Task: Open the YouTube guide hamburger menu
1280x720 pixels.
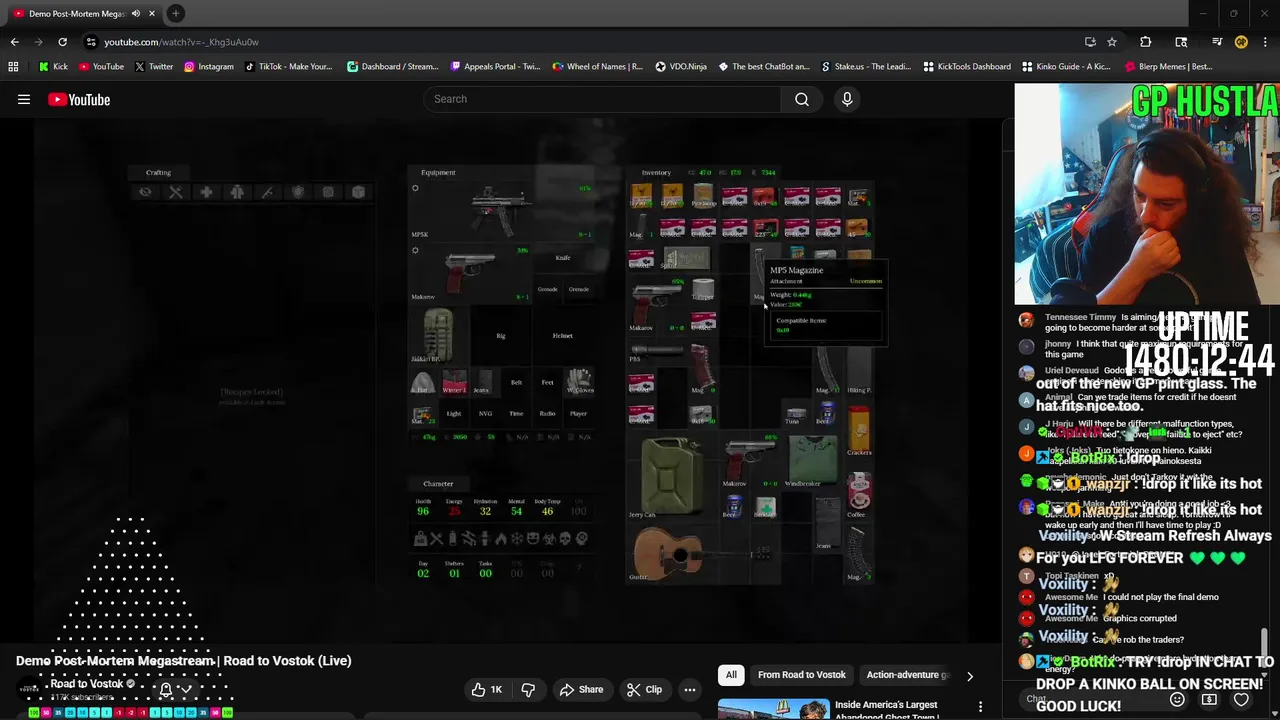Action: pos(24,99)
